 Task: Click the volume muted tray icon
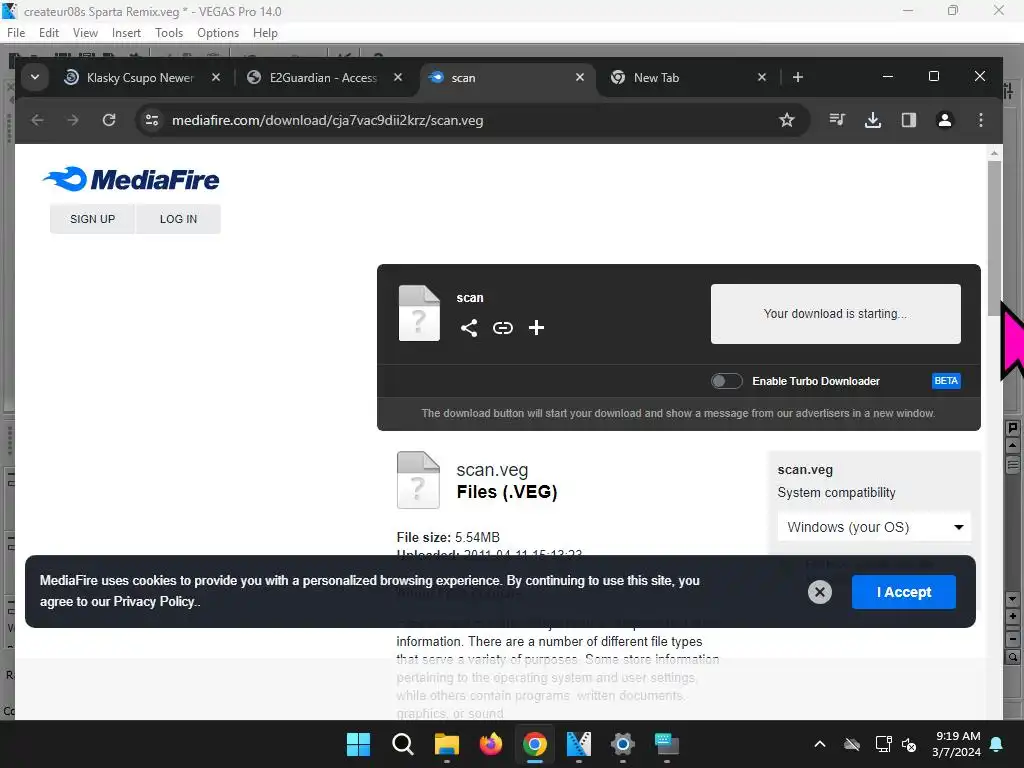909,744
